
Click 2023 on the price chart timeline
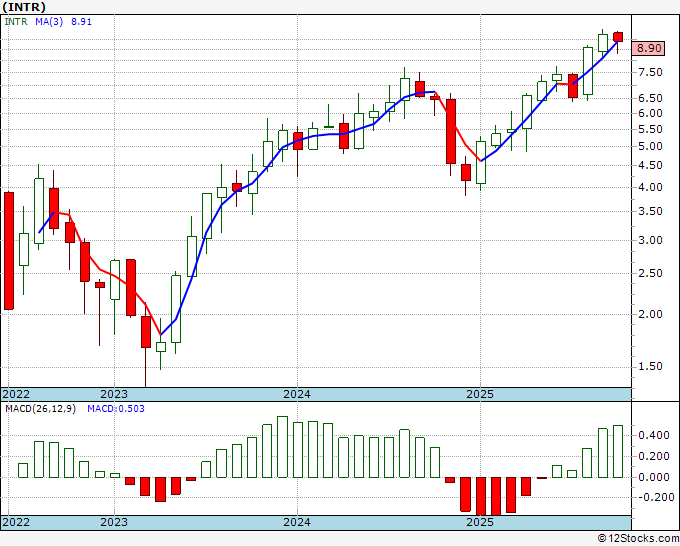tap(114, 394)
